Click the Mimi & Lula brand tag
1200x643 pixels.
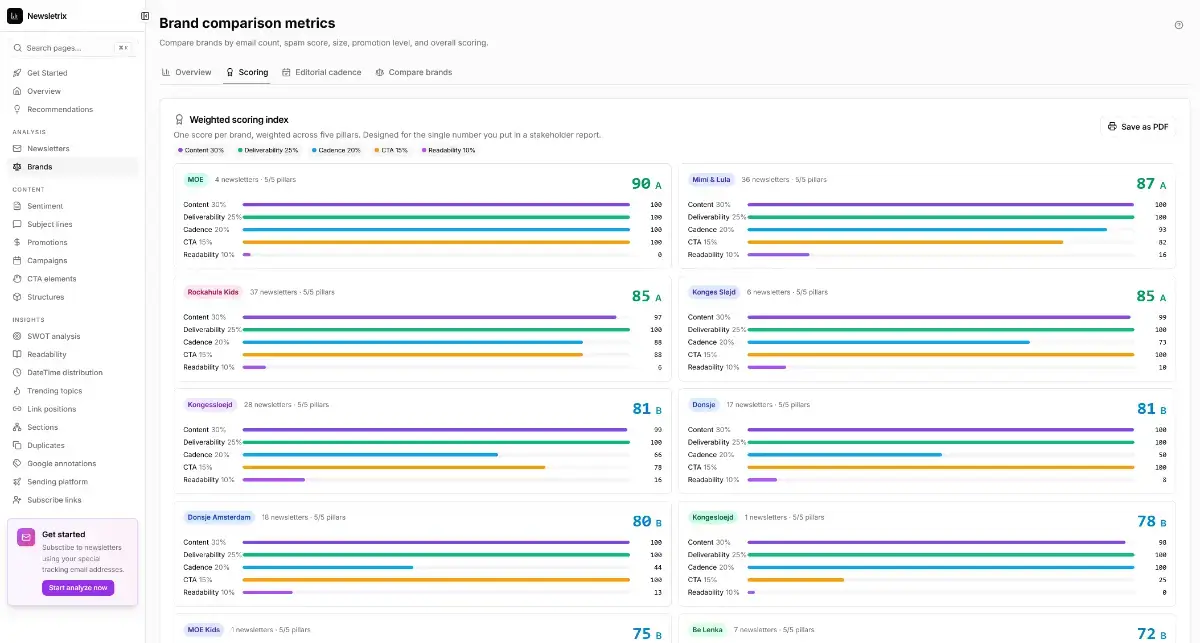pos(711,180)
